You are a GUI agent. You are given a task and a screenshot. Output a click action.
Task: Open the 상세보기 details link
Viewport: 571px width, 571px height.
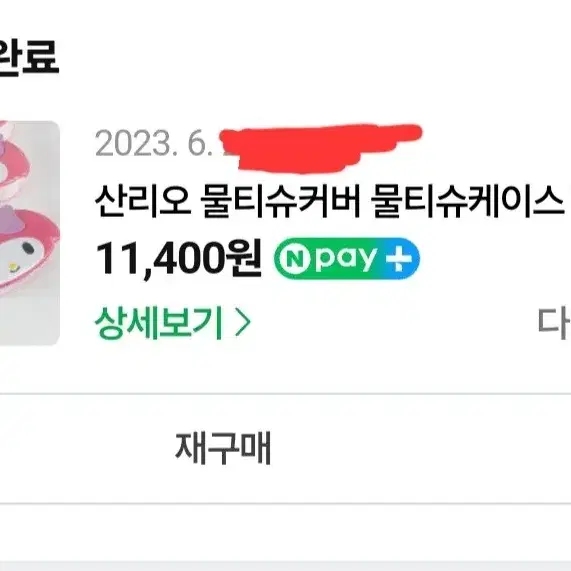tap(173, 323)
